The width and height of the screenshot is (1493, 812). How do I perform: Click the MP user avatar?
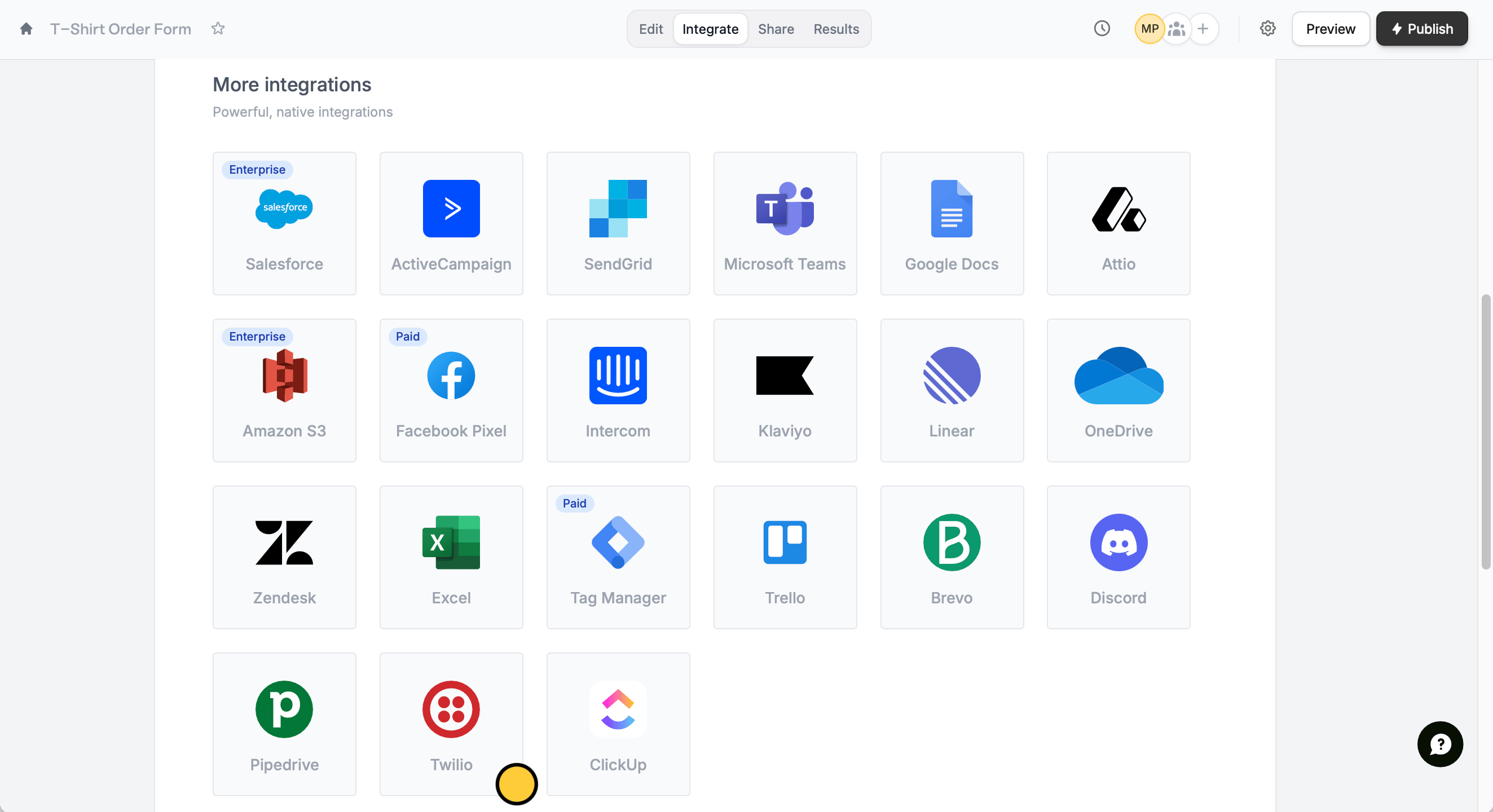point(1150,28)
